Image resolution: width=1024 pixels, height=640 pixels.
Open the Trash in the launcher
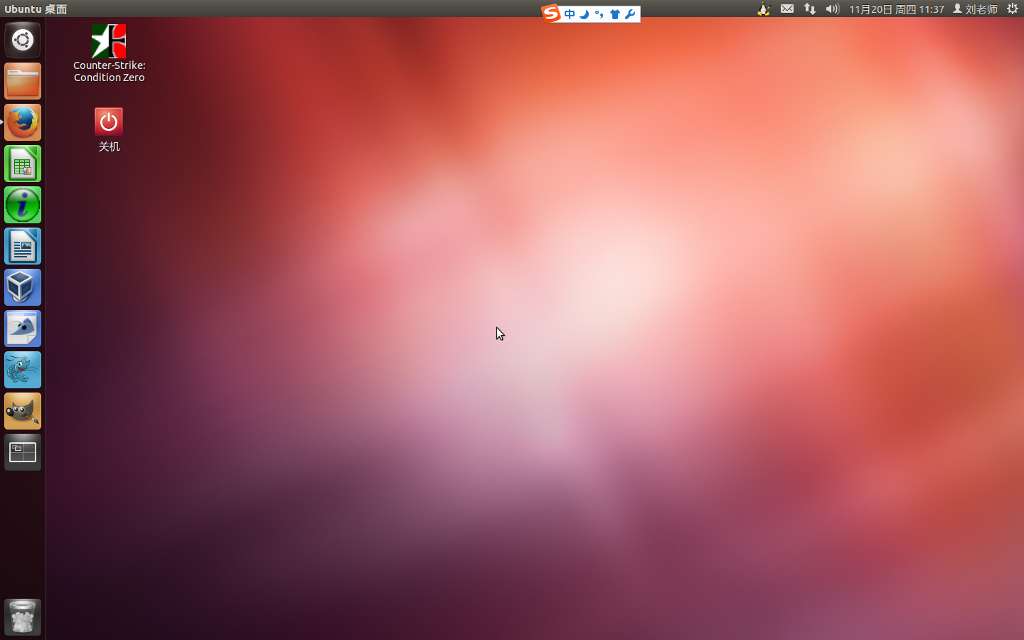22,616
